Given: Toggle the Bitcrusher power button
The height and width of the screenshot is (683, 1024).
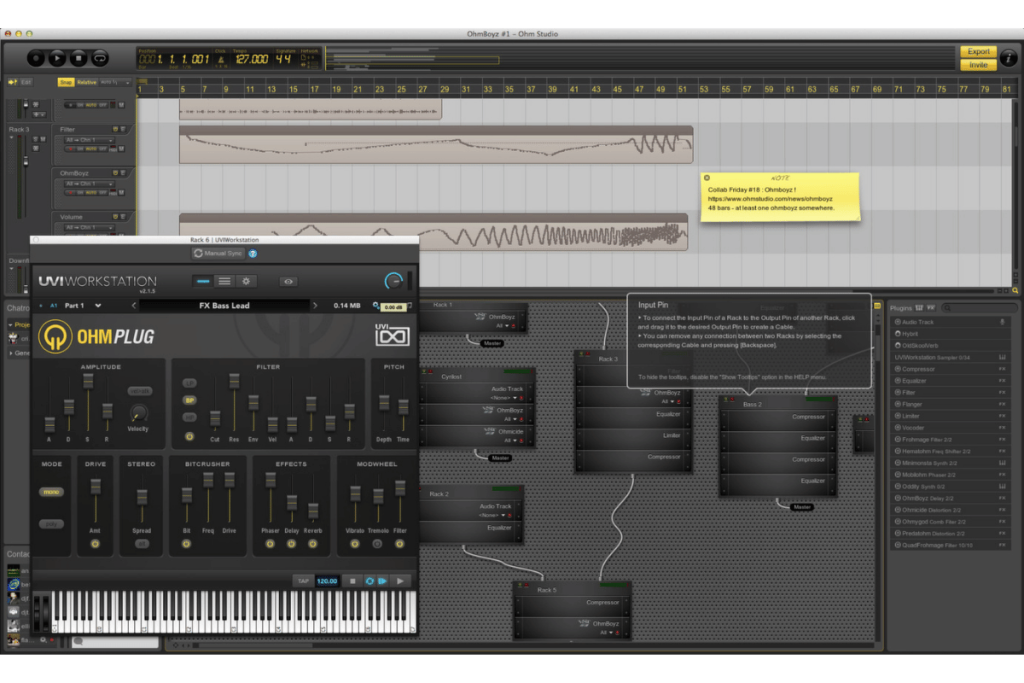Looking at the screenshot, I should (186, 544).
